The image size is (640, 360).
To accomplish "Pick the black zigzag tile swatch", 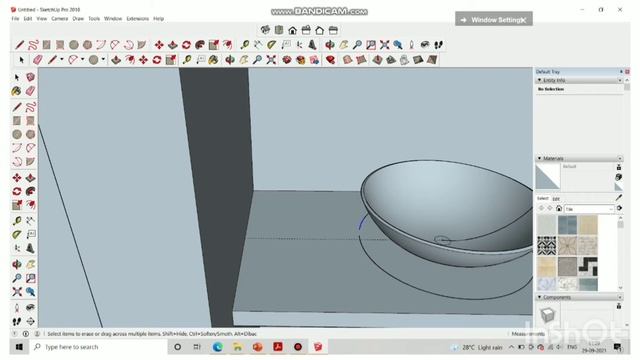I will (588, 266).
